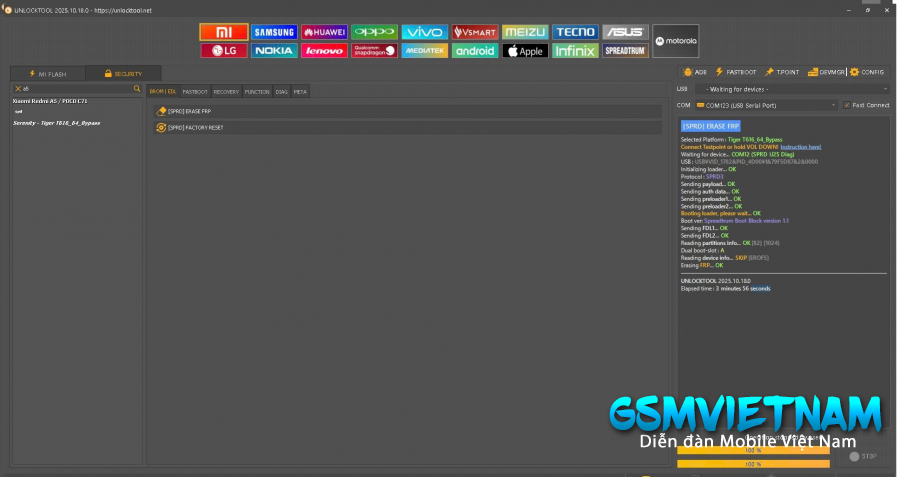Open the 'Instruction here!' link
Viewport: 900px width, 477px height.
click(799, 147)
